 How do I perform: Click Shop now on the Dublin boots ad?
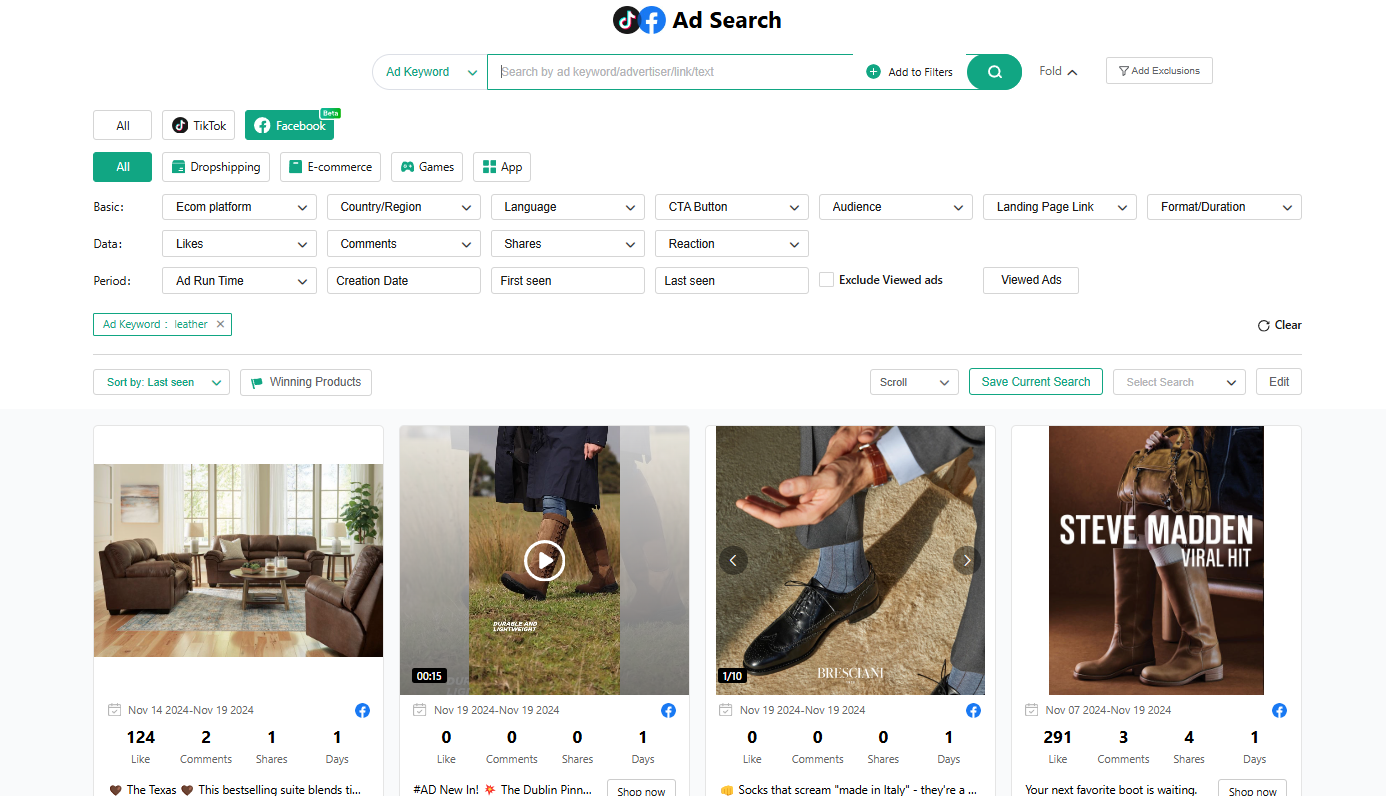tap(641, 789)
